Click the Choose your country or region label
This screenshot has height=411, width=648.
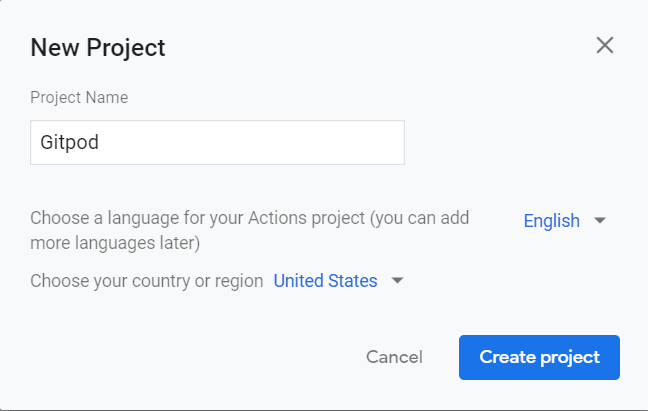[146, 281]
